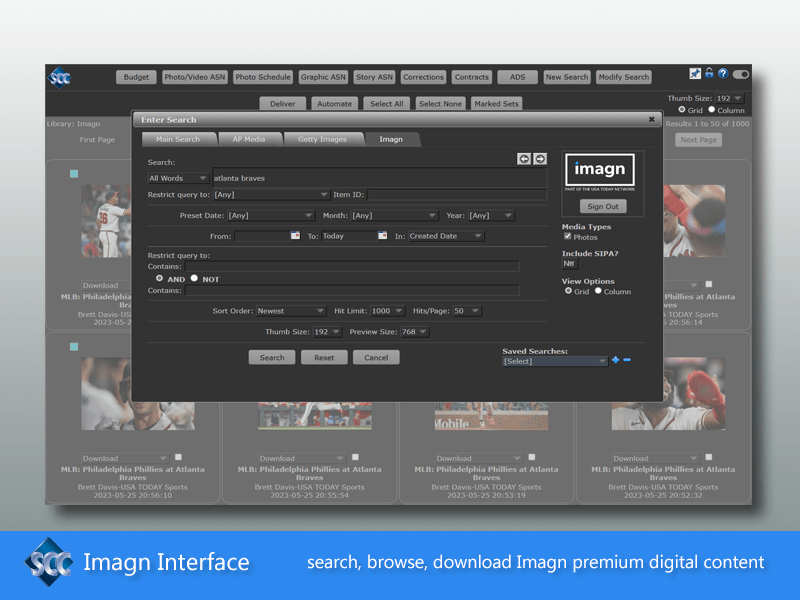The image size is (800, 600).
Task: Check the Photos media type checkbox
Action: coord(567,236)
